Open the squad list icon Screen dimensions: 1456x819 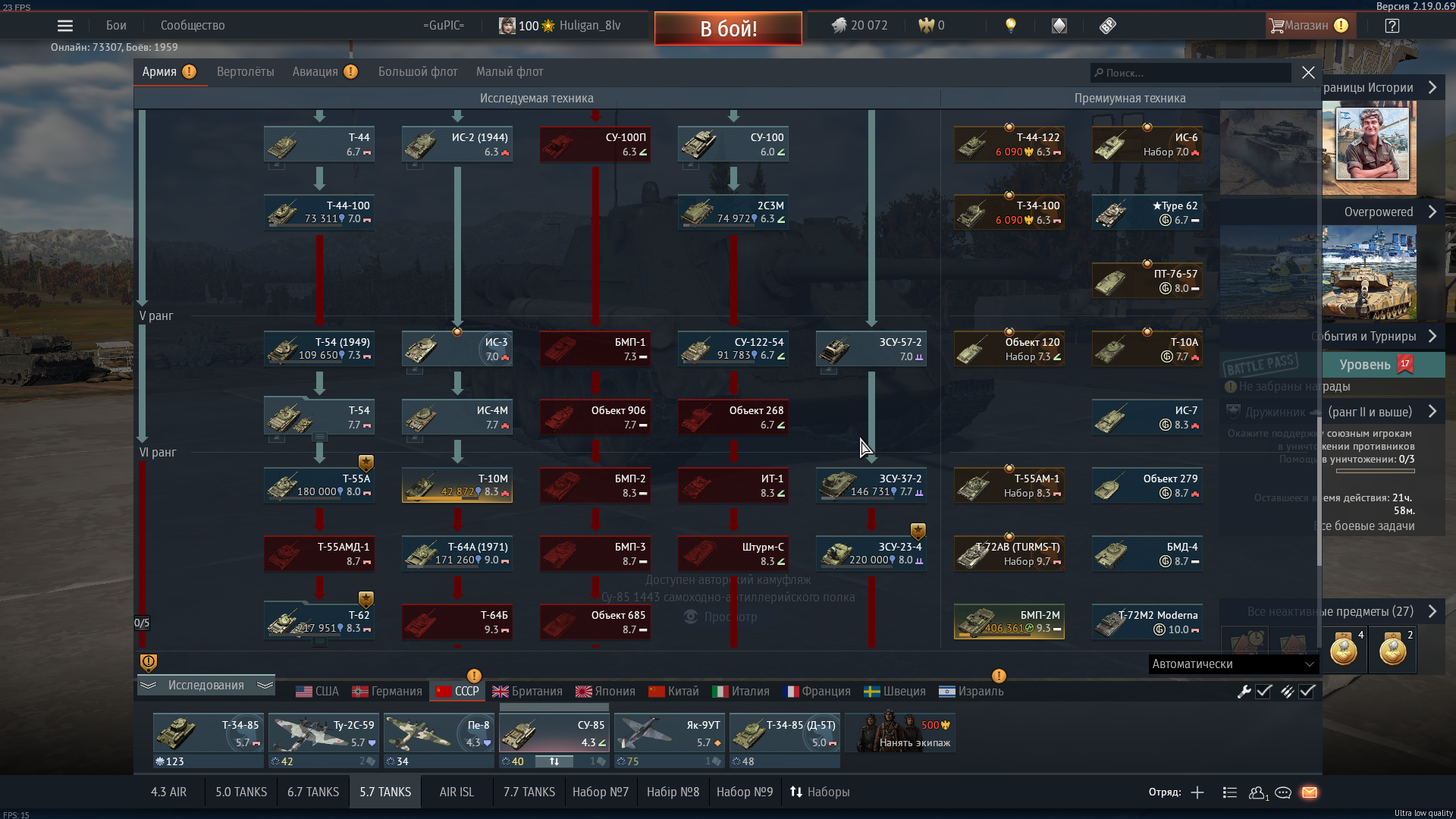tap(1230, 792)
